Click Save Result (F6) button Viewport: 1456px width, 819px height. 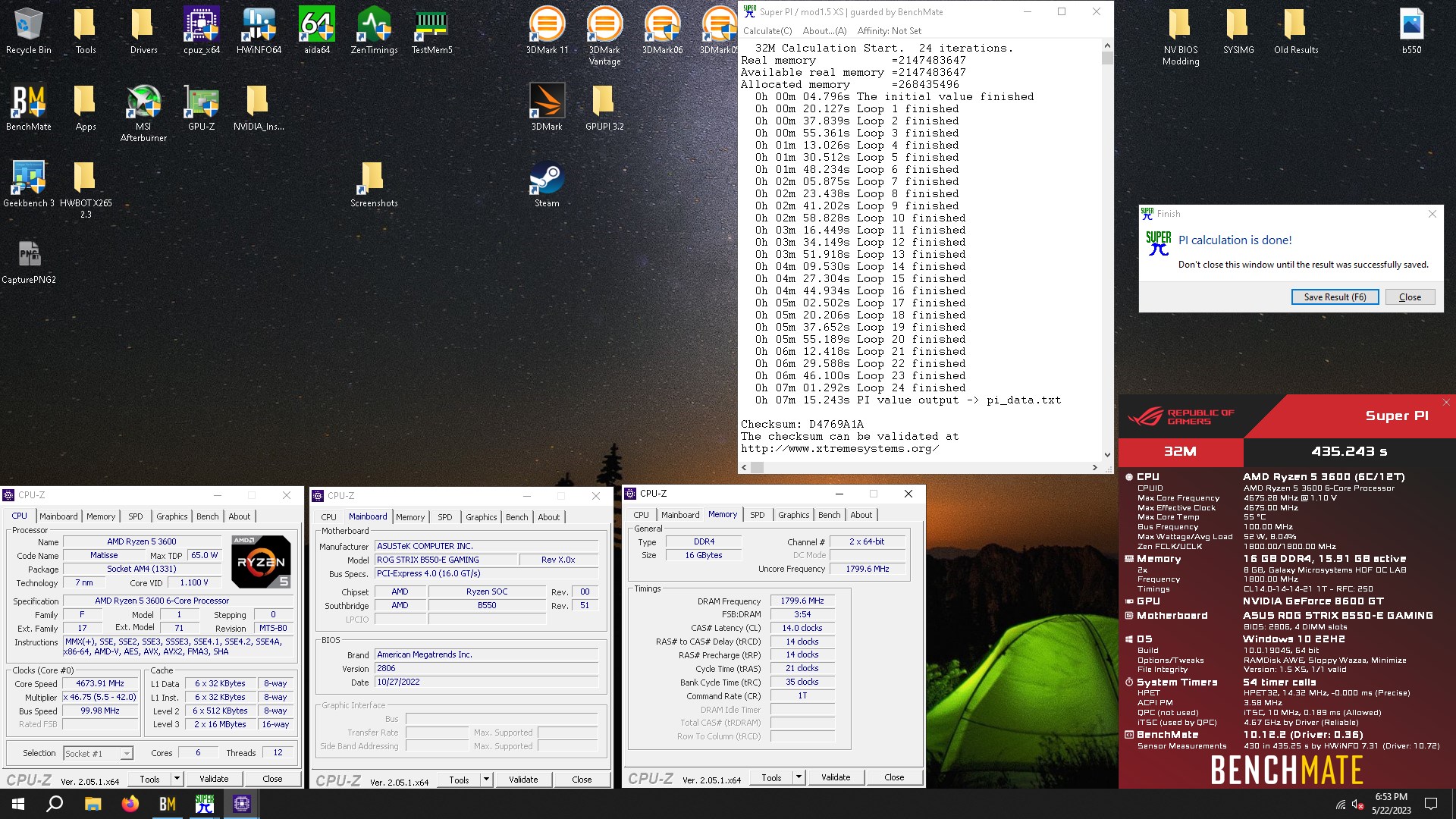point(1335,297)
